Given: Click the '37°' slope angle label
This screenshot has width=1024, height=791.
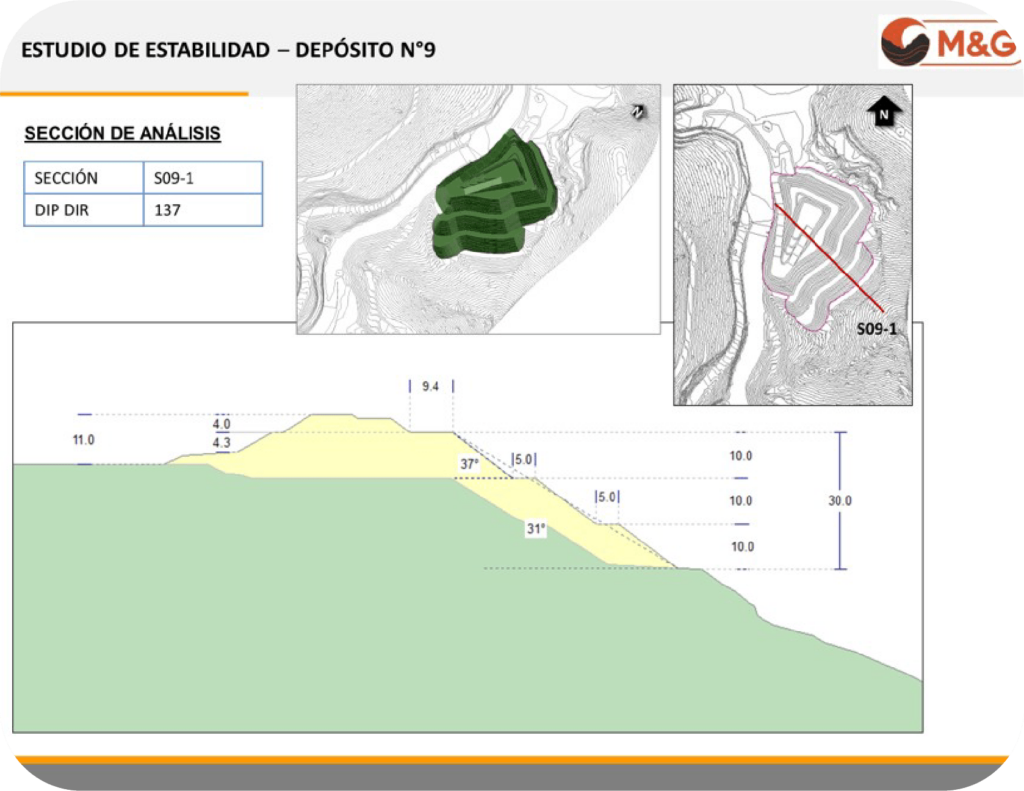Looking at the screenshot, I should coord(470,464).
